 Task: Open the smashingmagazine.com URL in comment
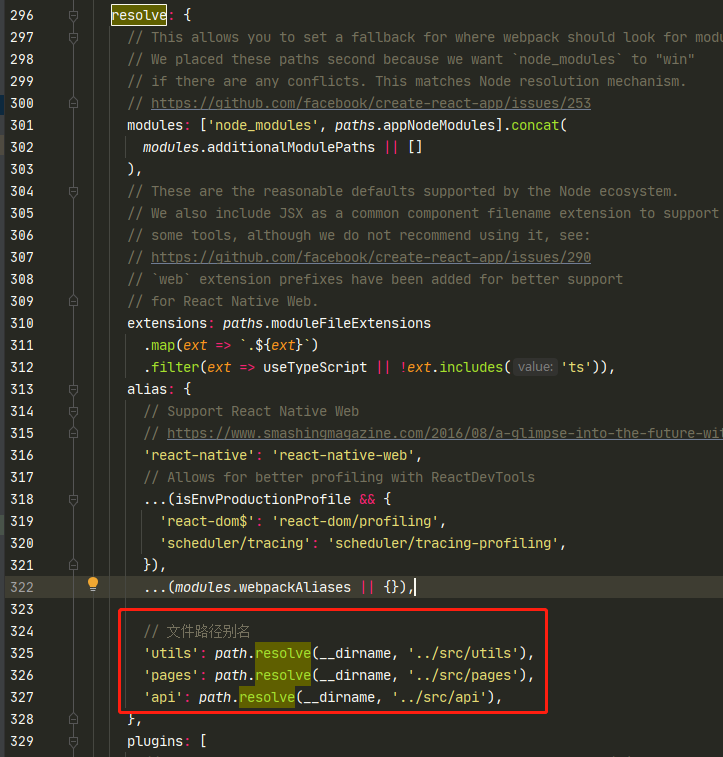pos(445,433)
